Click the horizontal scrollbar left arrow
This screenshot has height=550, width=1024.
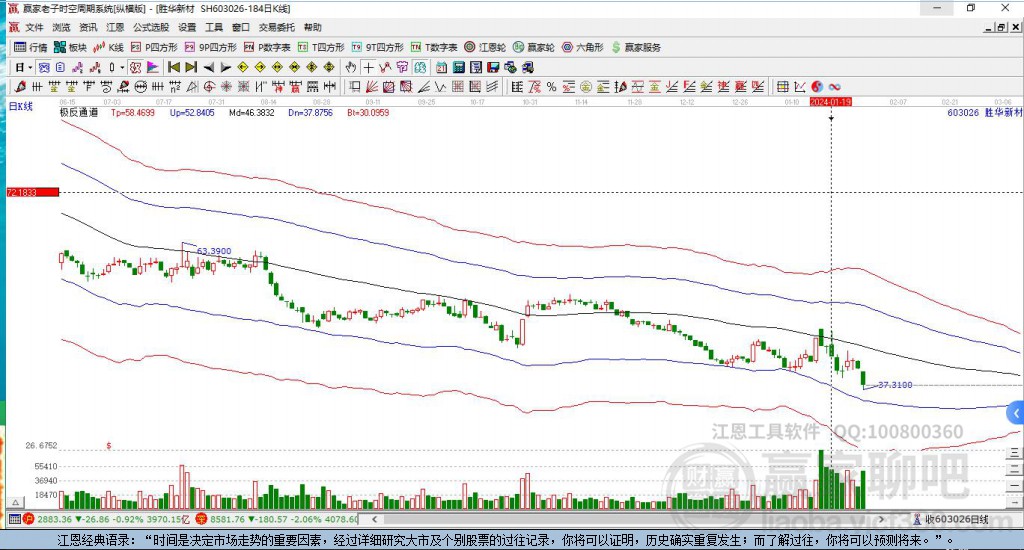tap(374, 519)
